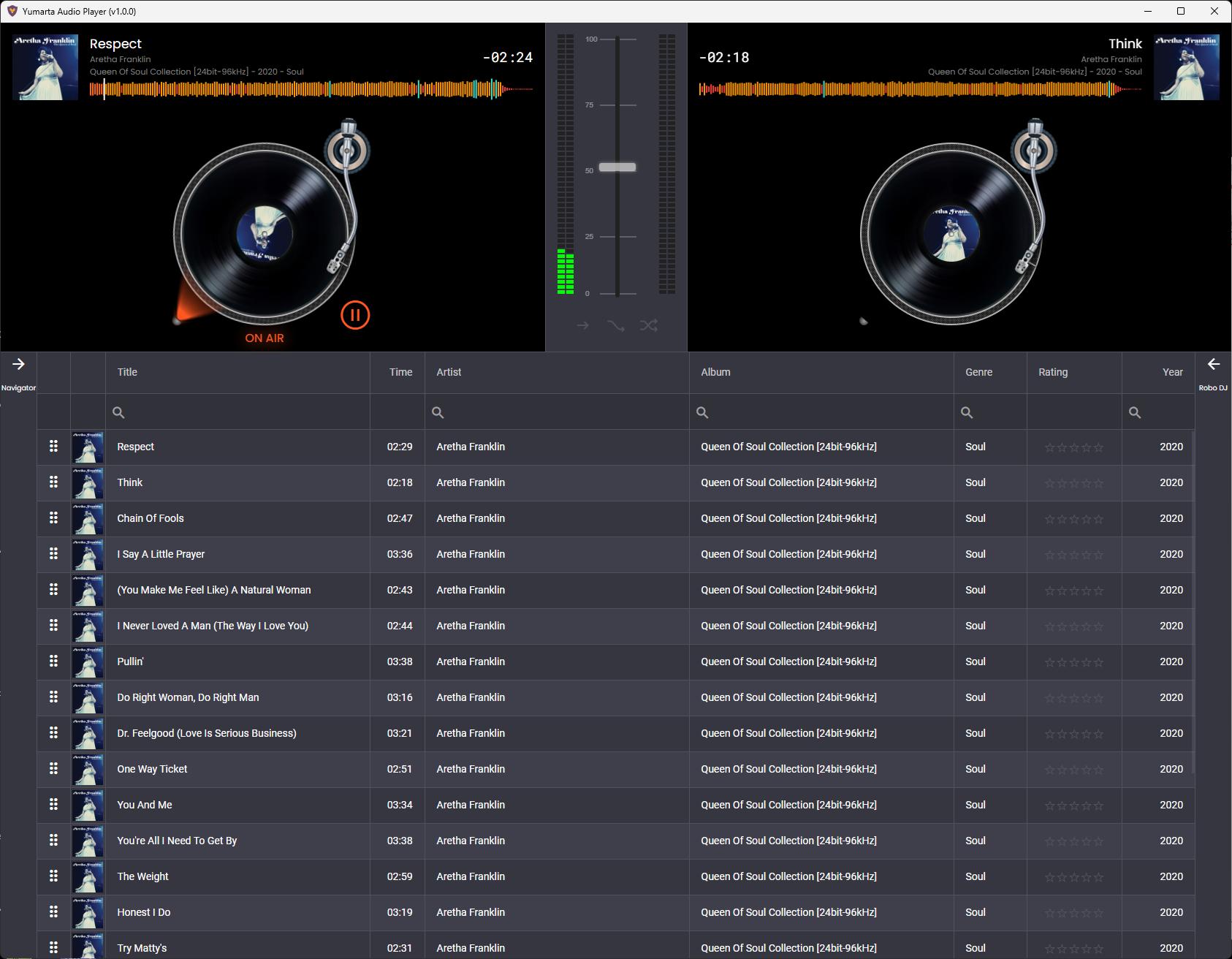This screenshot has width=1232, height=959.
Task: Select the Try Matty's track title
Action: [x=142, y=948]
